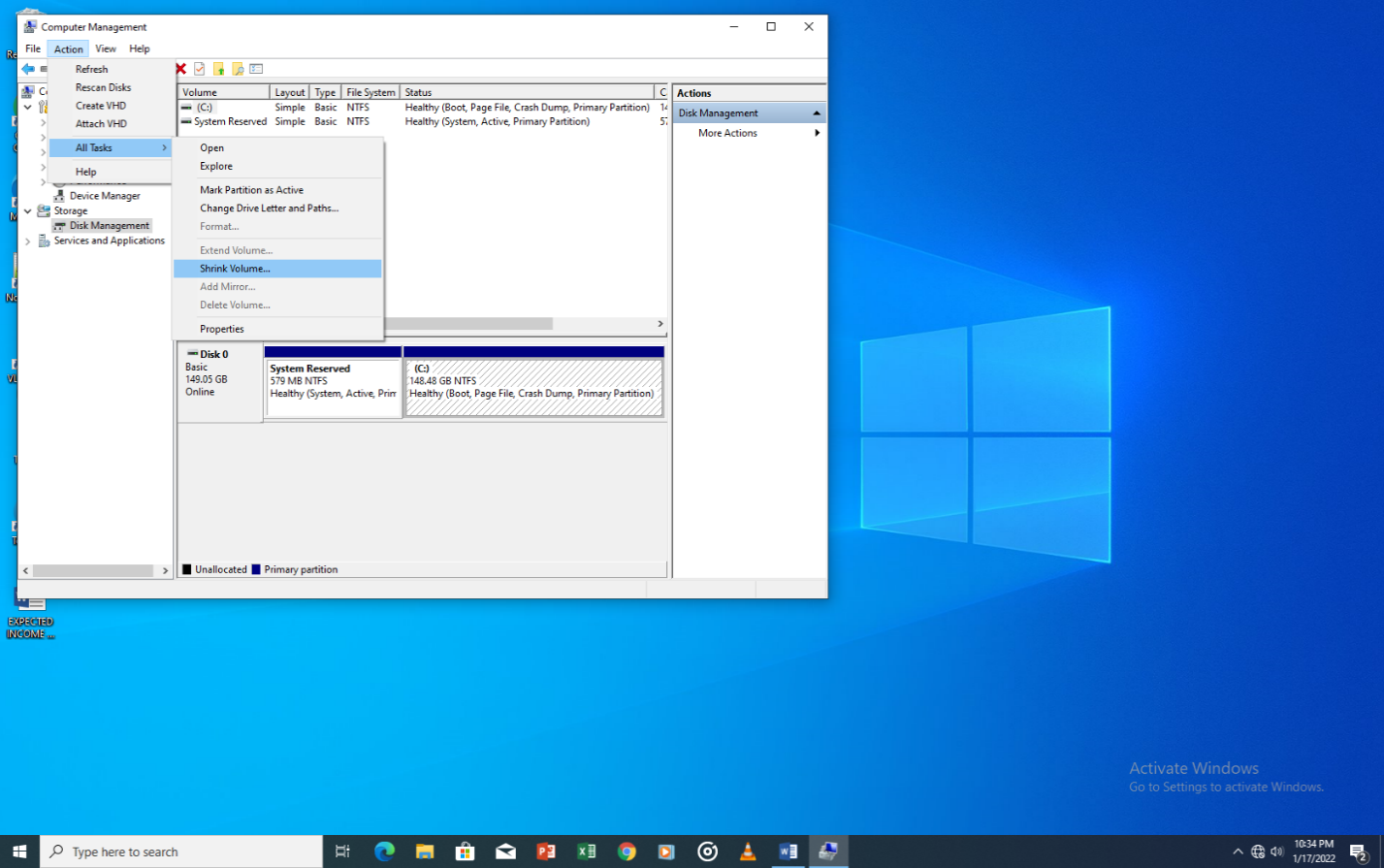This screenshot has height=868, width=1384.
Task: Click the list view settings toolbar icon
Action: [256, 69]
